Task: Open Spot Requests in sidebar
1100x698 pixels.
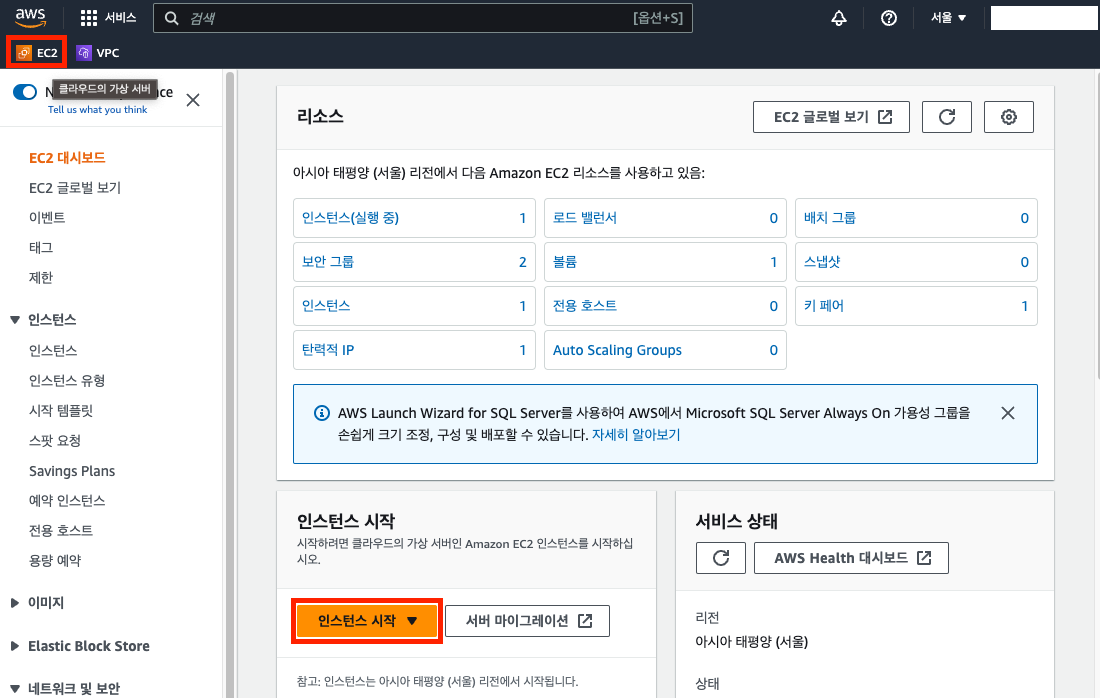Action: click(x=55, y=441)
